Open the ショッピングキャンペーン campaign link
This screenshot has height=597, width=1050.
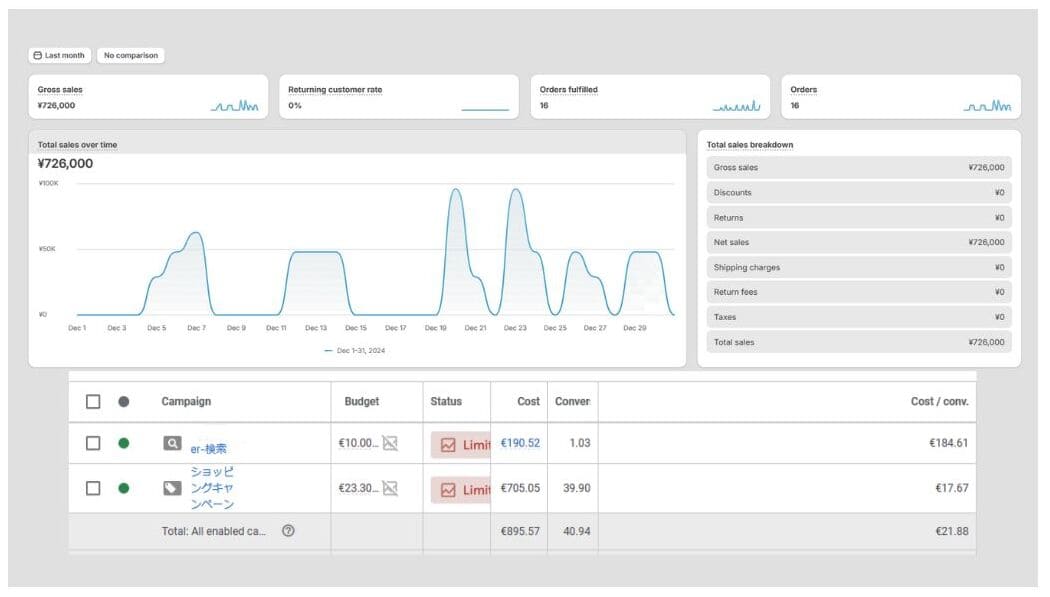[212, 487]
